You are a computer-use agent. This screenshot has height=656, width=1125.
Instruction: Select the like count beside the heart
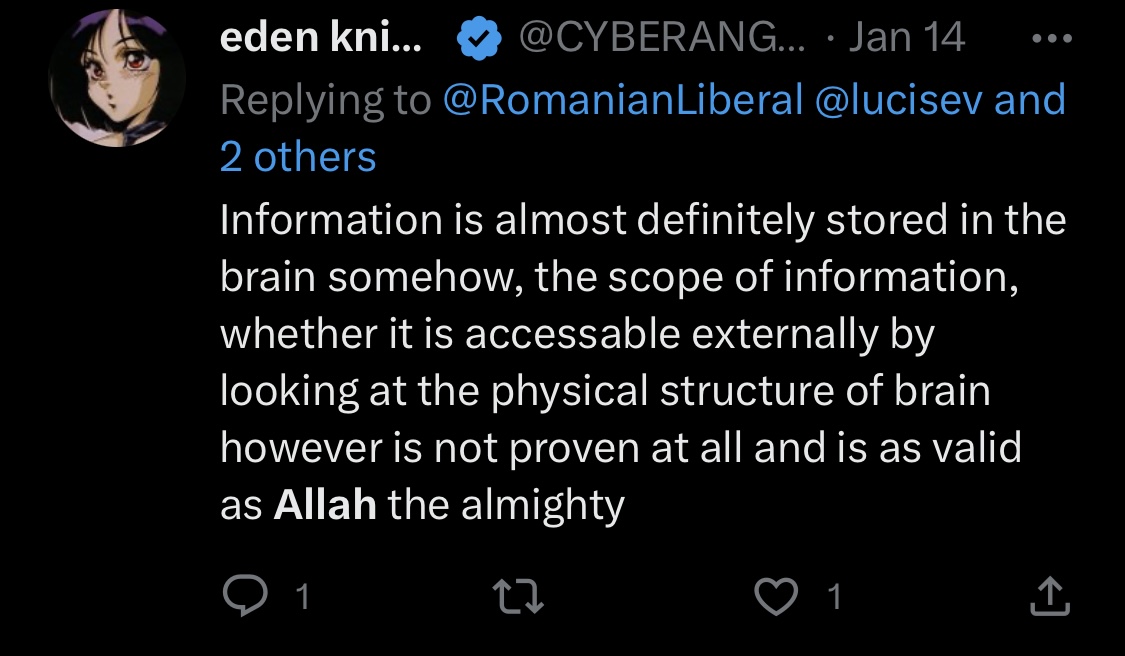[834, 597]
